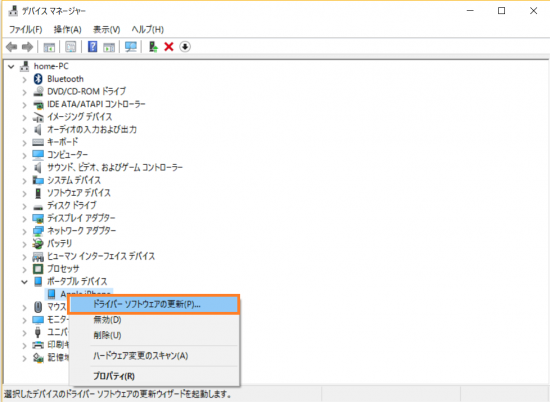Open the Properties toolbar icon

[71, 47]
